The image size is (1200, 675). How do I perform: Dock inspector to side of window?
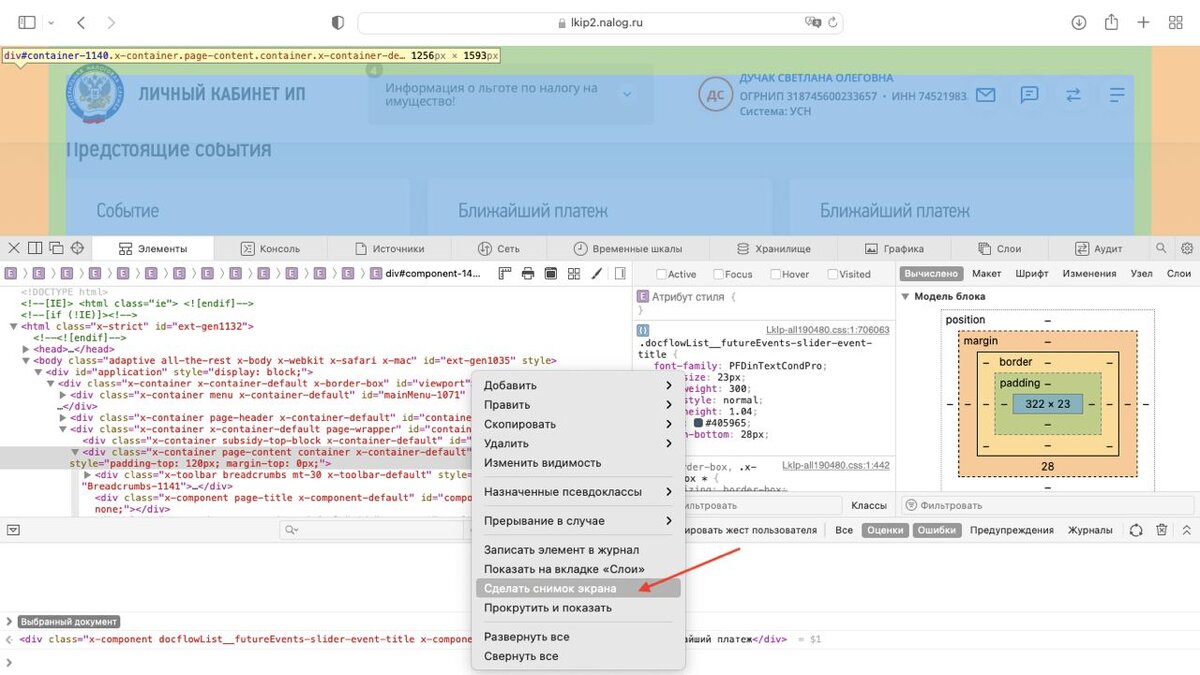coord(35,248)
